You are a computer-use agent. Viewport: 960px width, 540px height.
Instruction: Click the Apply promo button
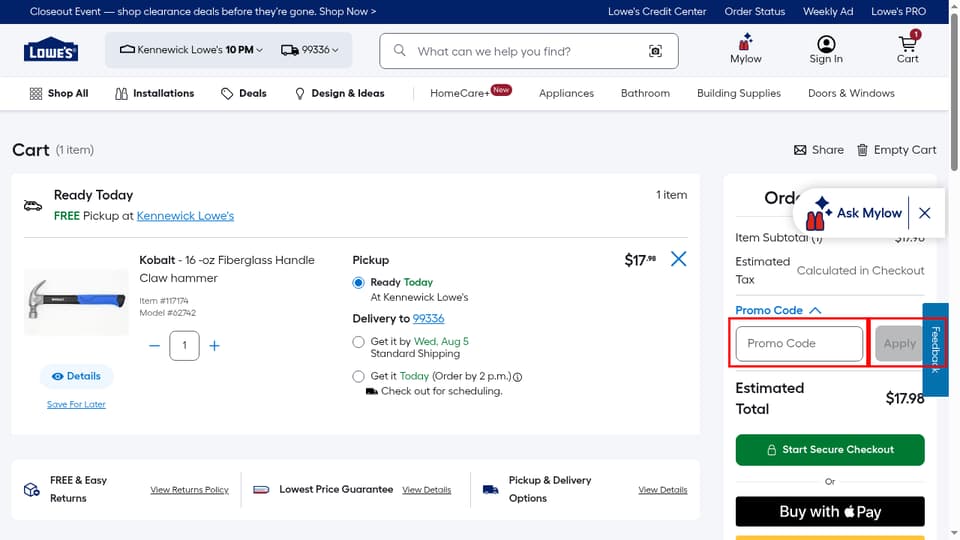point(899,343)
